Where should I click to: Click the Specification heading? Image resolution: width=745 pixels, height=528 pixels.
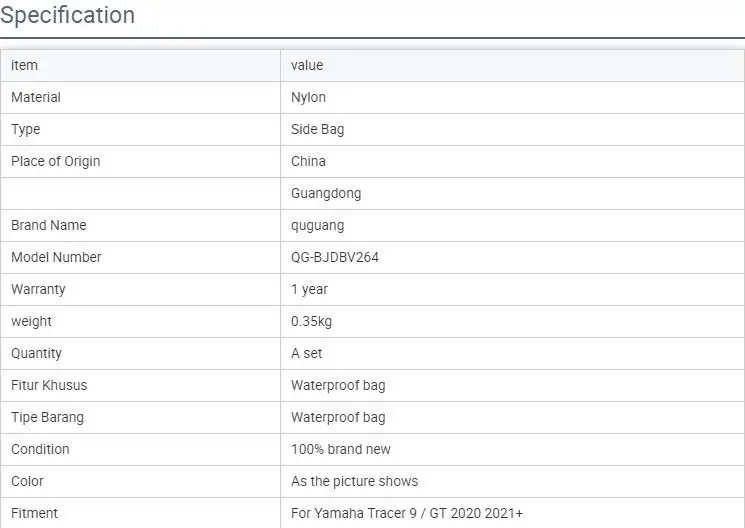(67, 16)
